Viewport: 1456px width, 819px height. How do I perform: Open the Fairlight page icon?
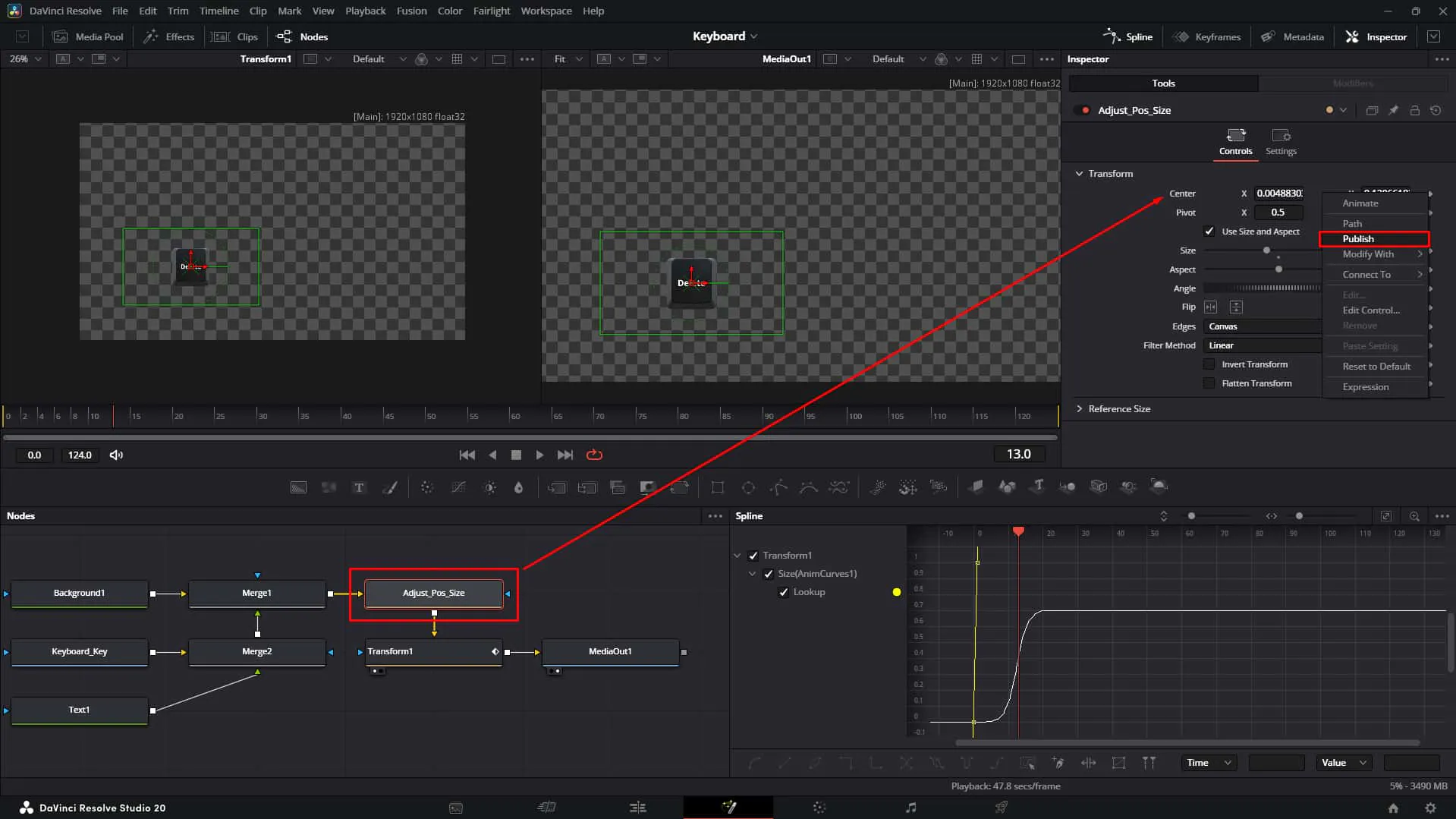pos(910,807)
